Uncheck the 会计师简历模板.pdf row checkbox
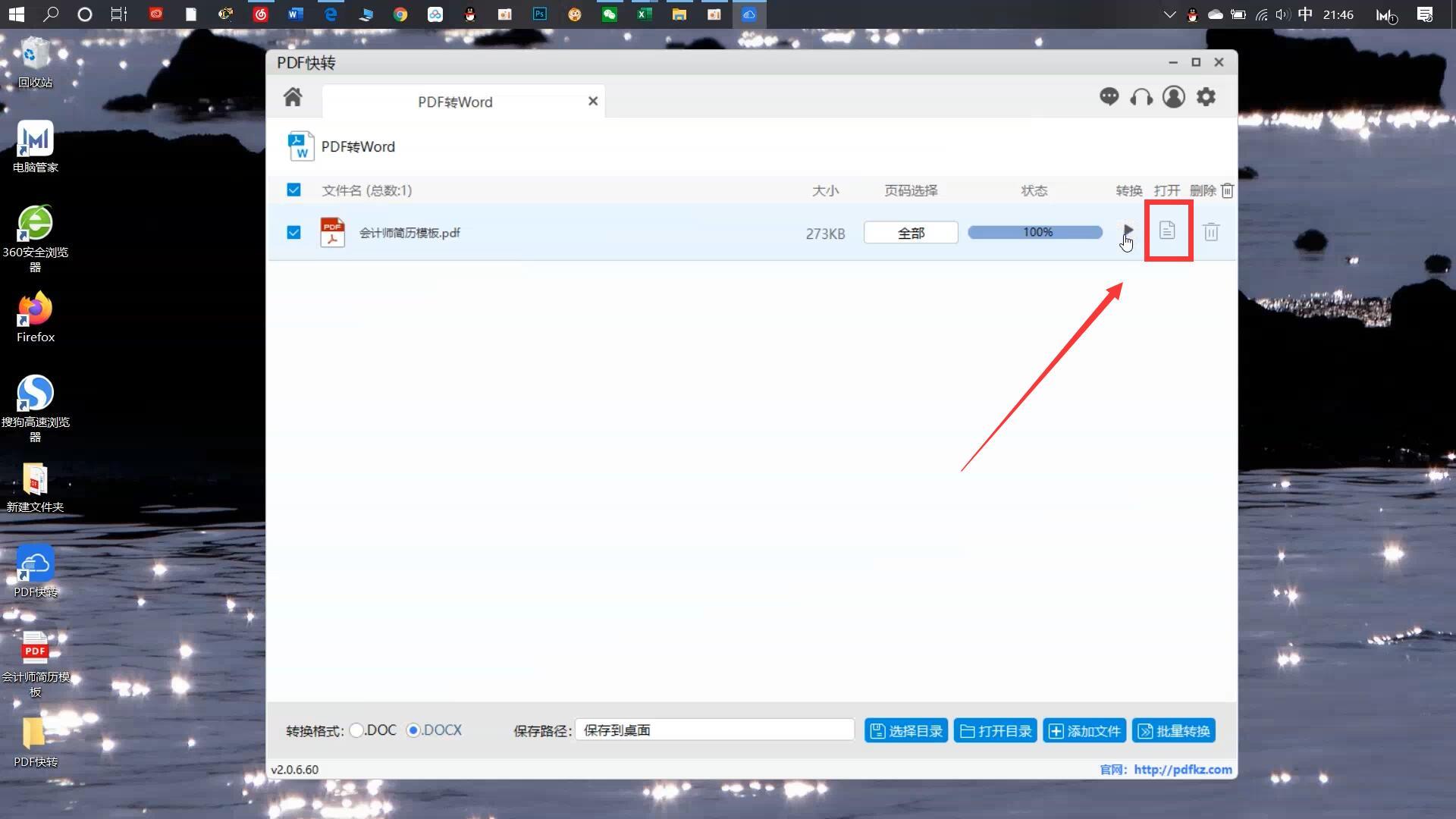The height and width of the screenshot is (819, 1456). [x=293, y=232]
